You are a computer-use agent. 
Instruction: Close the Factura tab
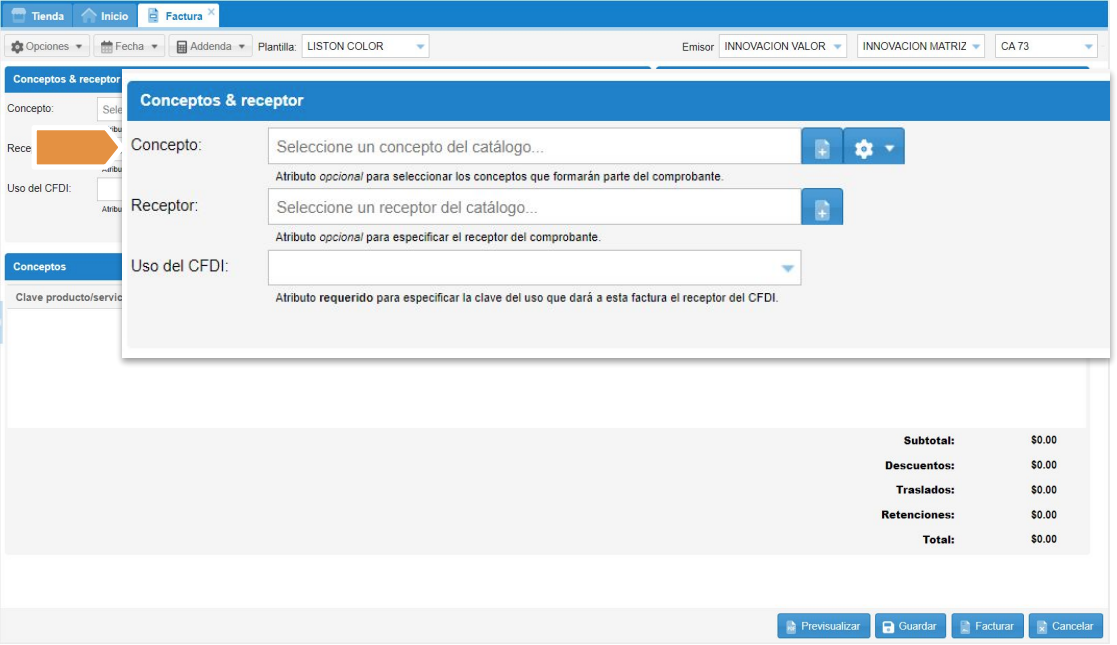(211, 12)
